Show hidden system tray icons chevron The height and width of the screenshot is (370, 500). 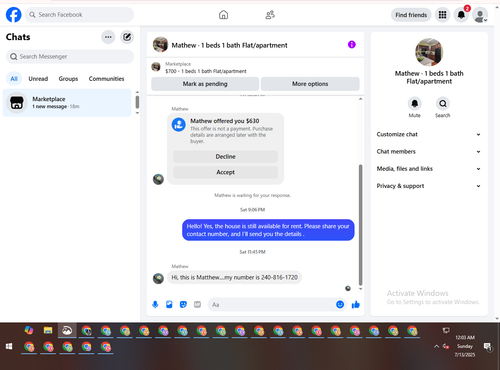coord(436,347)
